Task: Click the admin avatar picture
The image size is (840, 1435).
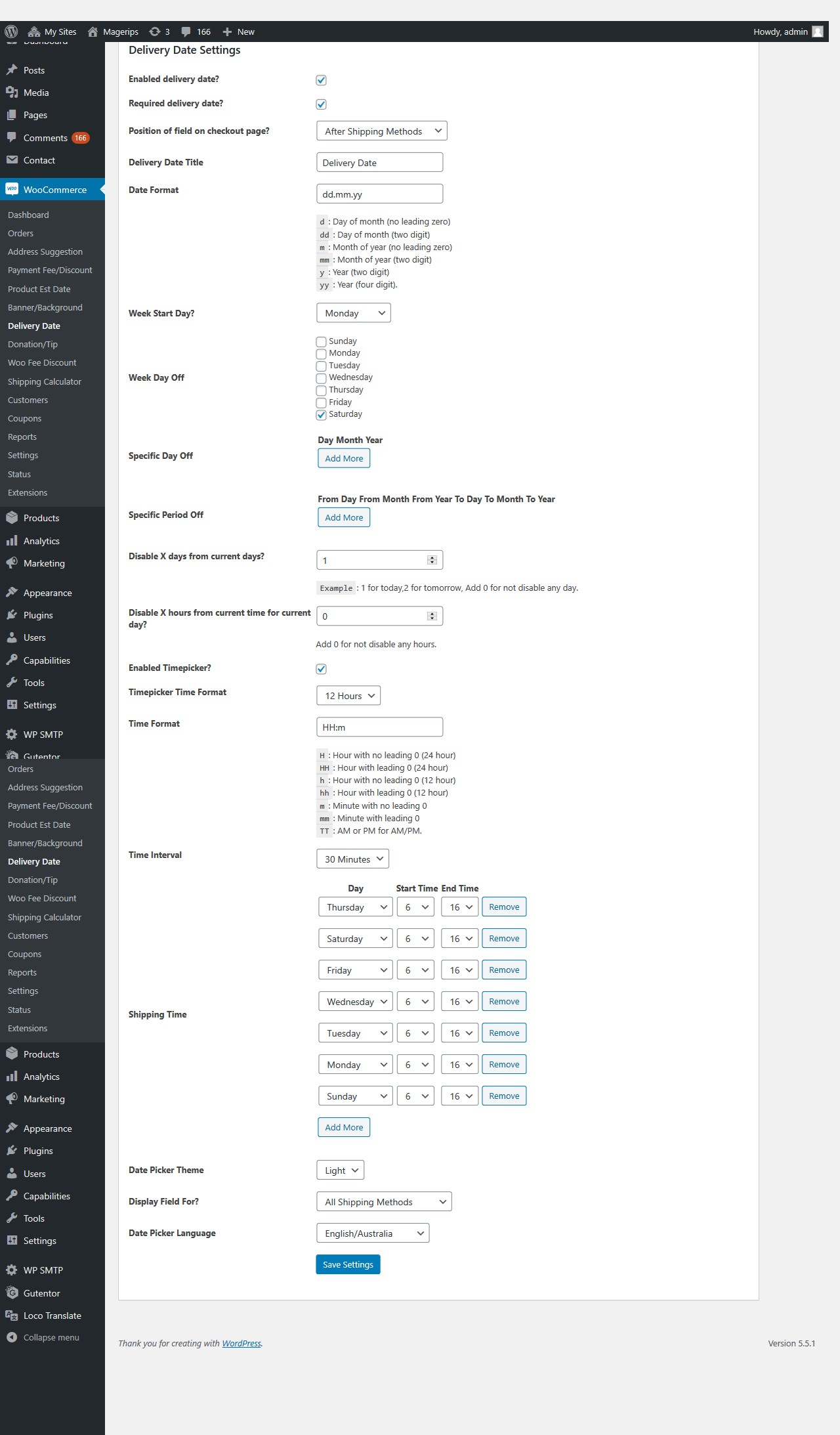Action: click(x=818, y=32)
